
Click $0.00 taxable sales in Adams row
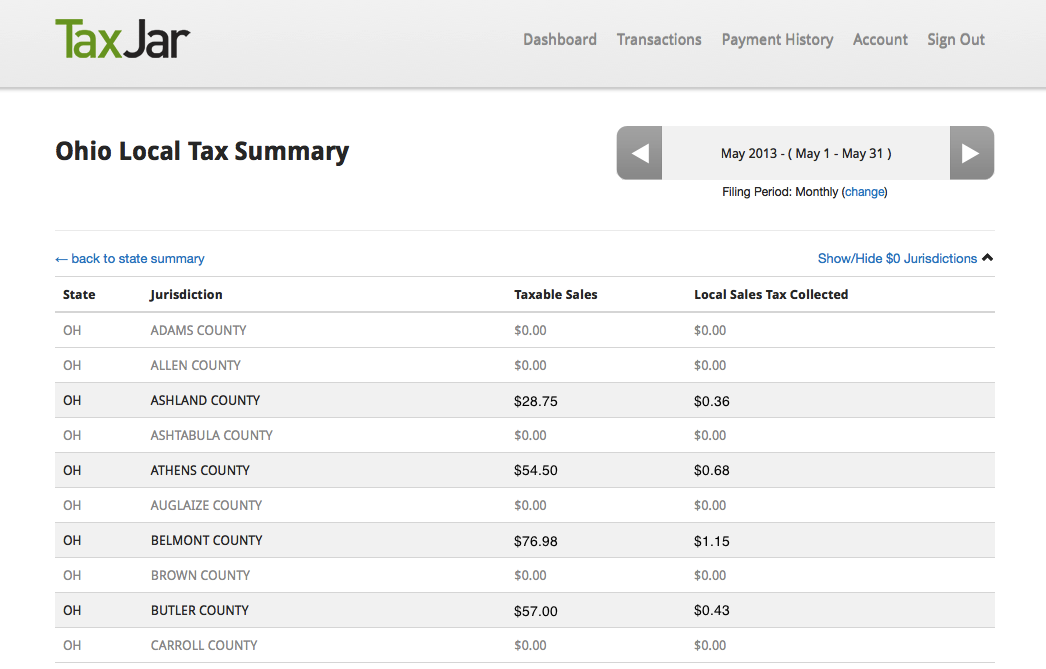pyautogui.click(x=530, y=330)
